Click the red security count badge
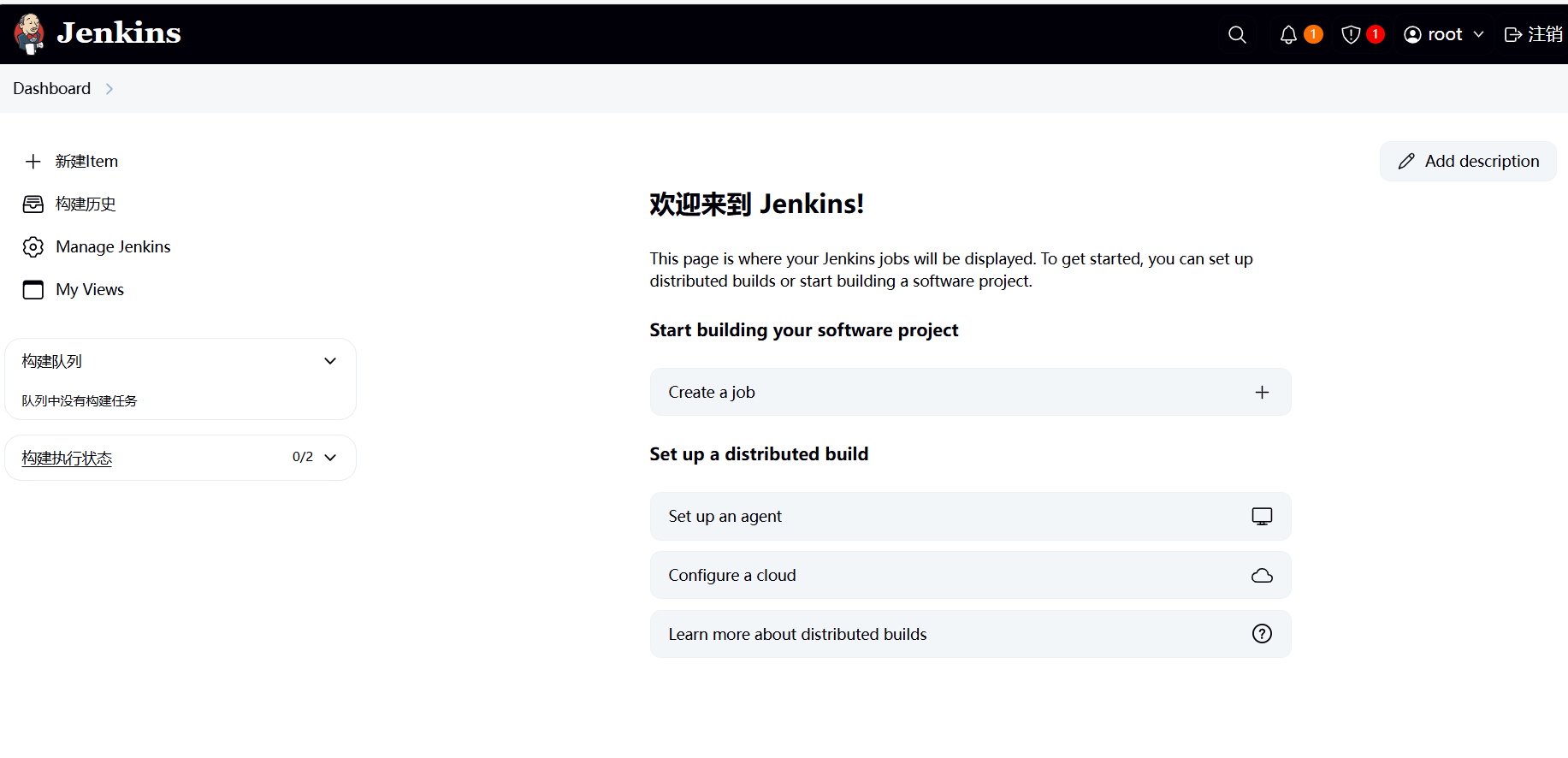This screenshot has width=1568, height=758. point(1376,34)
